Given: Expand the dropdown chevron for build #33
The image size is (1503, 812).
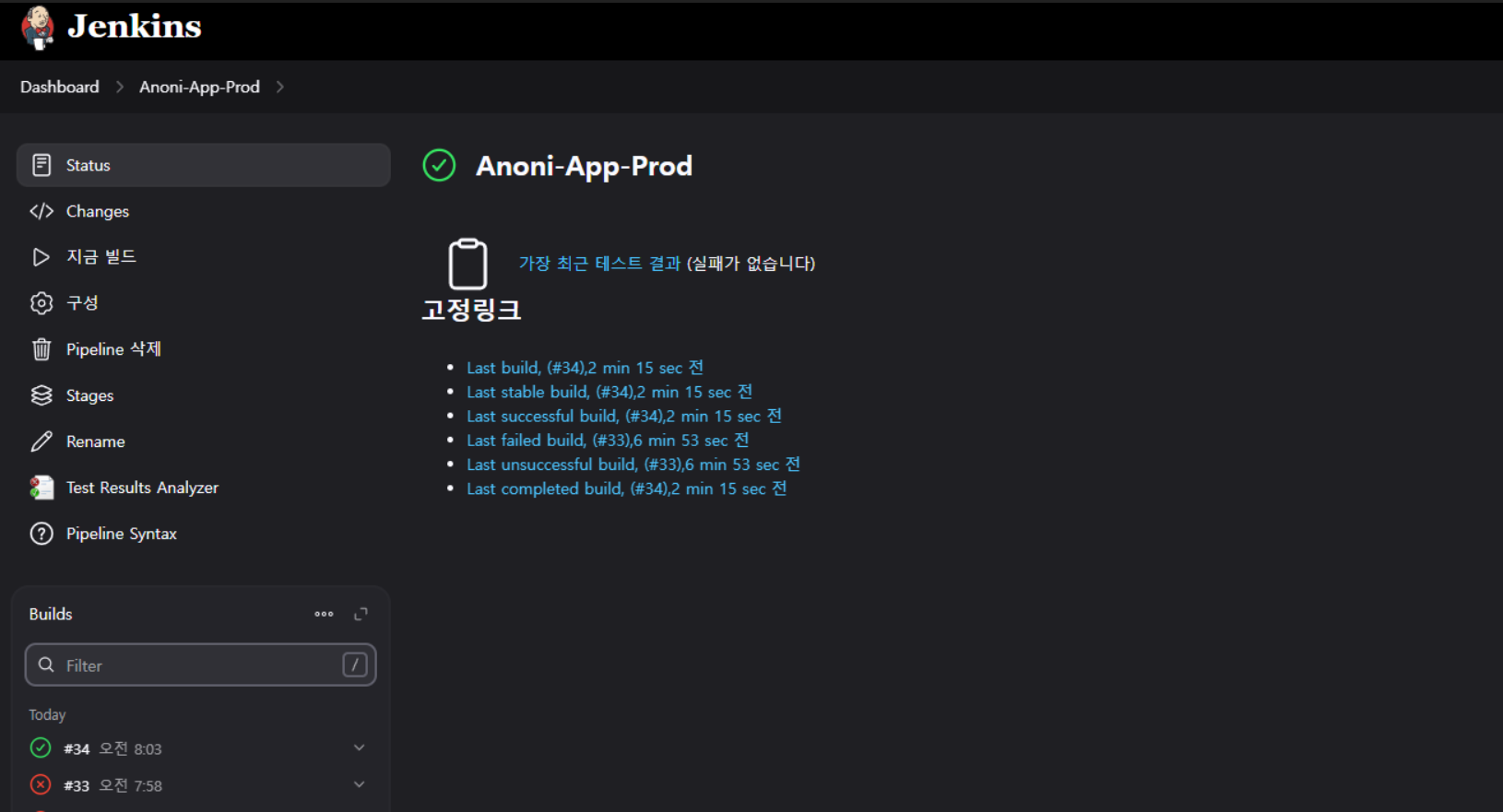Looking at the screenshot, I should [360, 784].
